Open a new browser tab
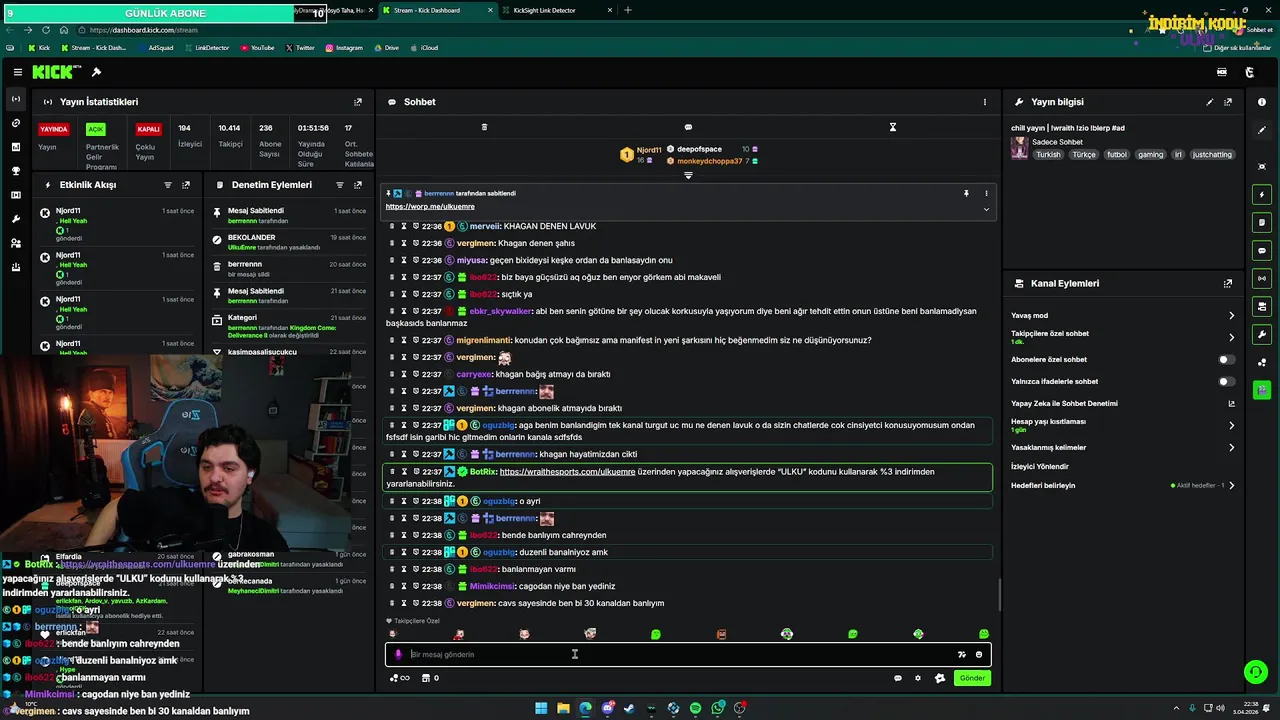Screen dimensions: 1280x720 (x=628, y=10)
